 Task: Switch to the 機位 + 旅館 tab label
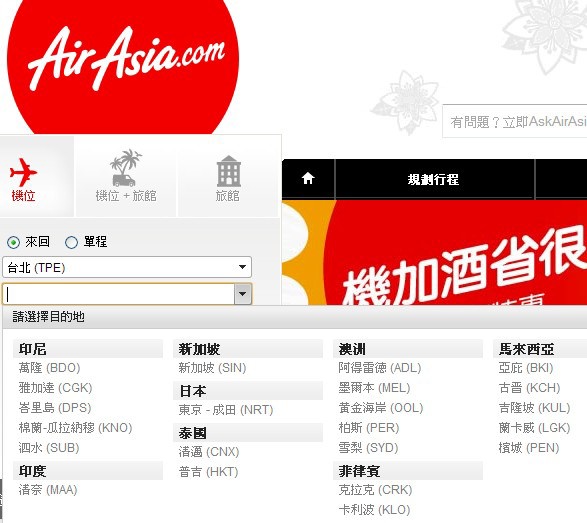pyautogui.click(x=126, y=196)
